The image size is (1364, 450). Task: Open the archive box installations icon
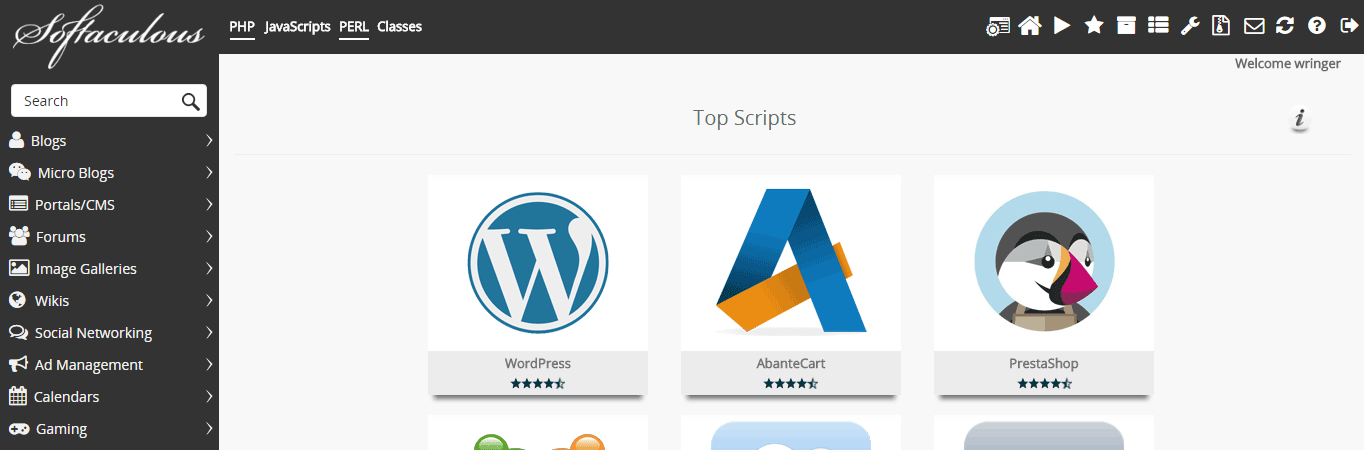[1127, 26]
